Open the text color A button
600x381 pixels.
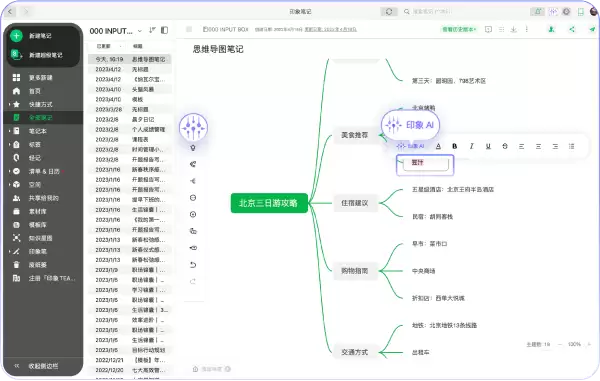(x=438, y=146)
